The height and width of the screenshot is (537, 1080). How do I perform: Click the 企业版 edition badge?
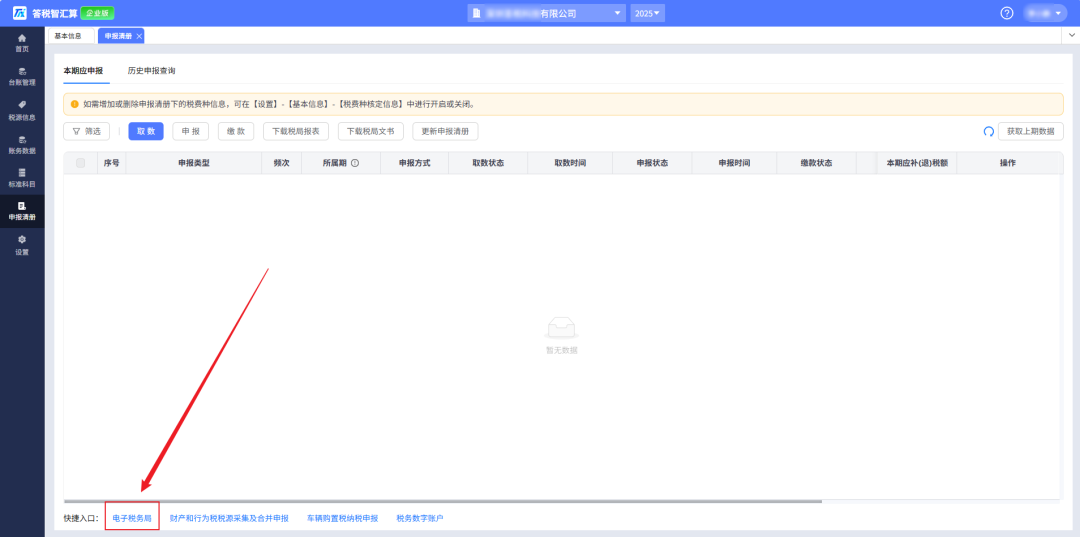97,13
